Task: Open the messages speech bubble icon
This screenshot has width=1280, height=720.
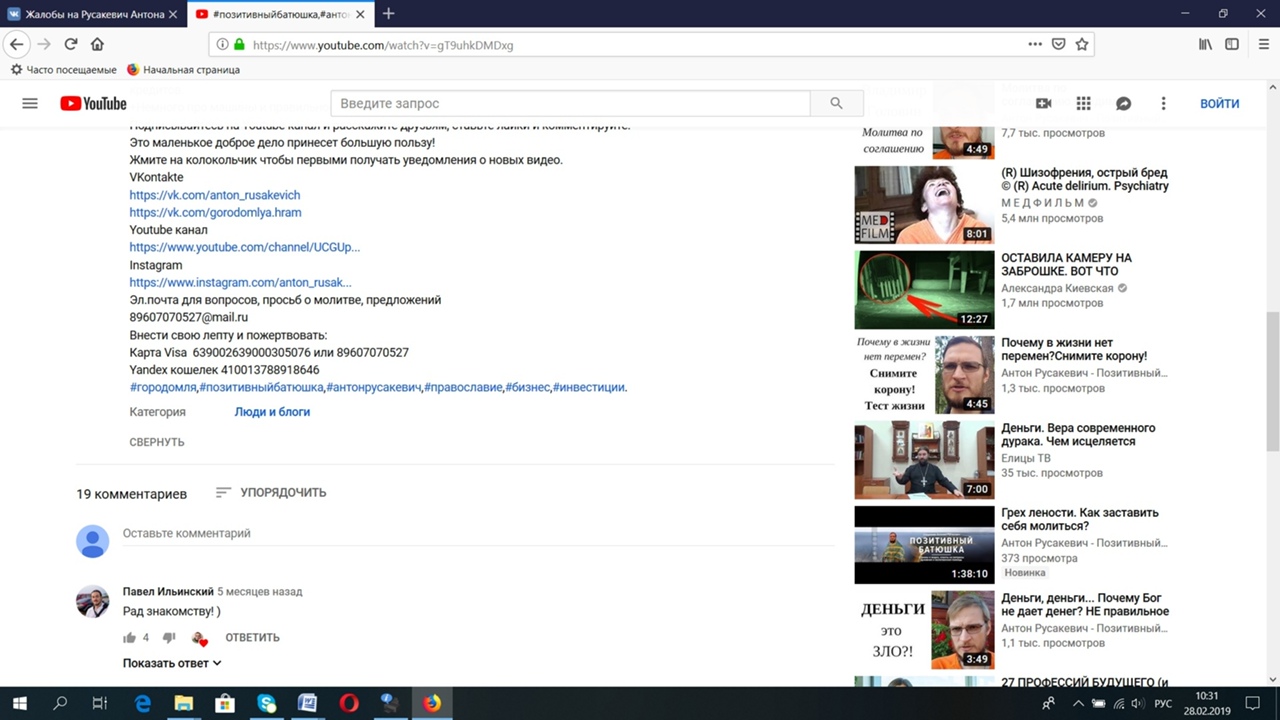Action: click(1123, 104)
